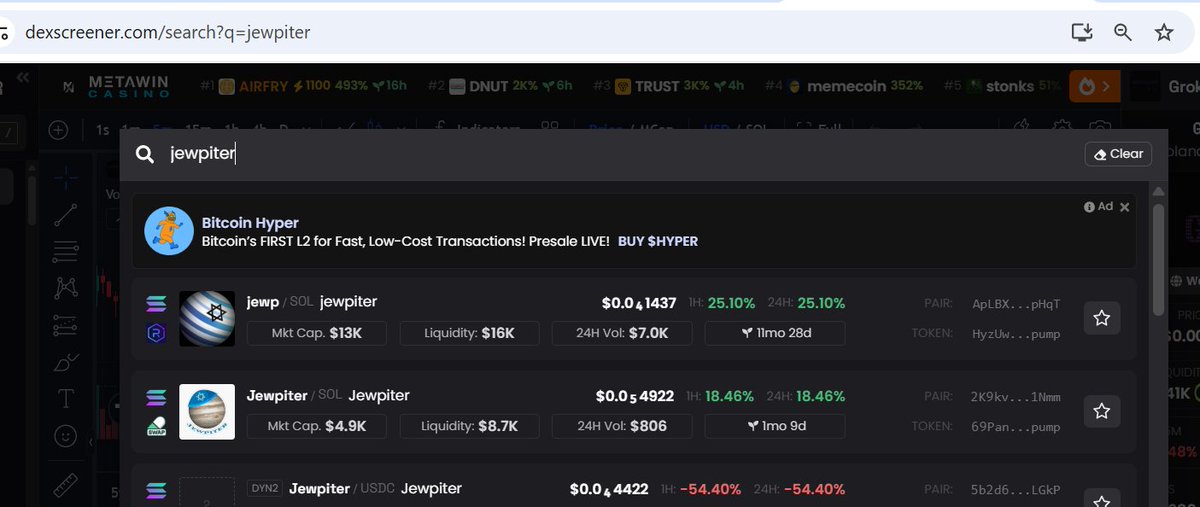Click the browser address bar URL
The width and height of the screenshot is (1200, 507).
[168, 32]
